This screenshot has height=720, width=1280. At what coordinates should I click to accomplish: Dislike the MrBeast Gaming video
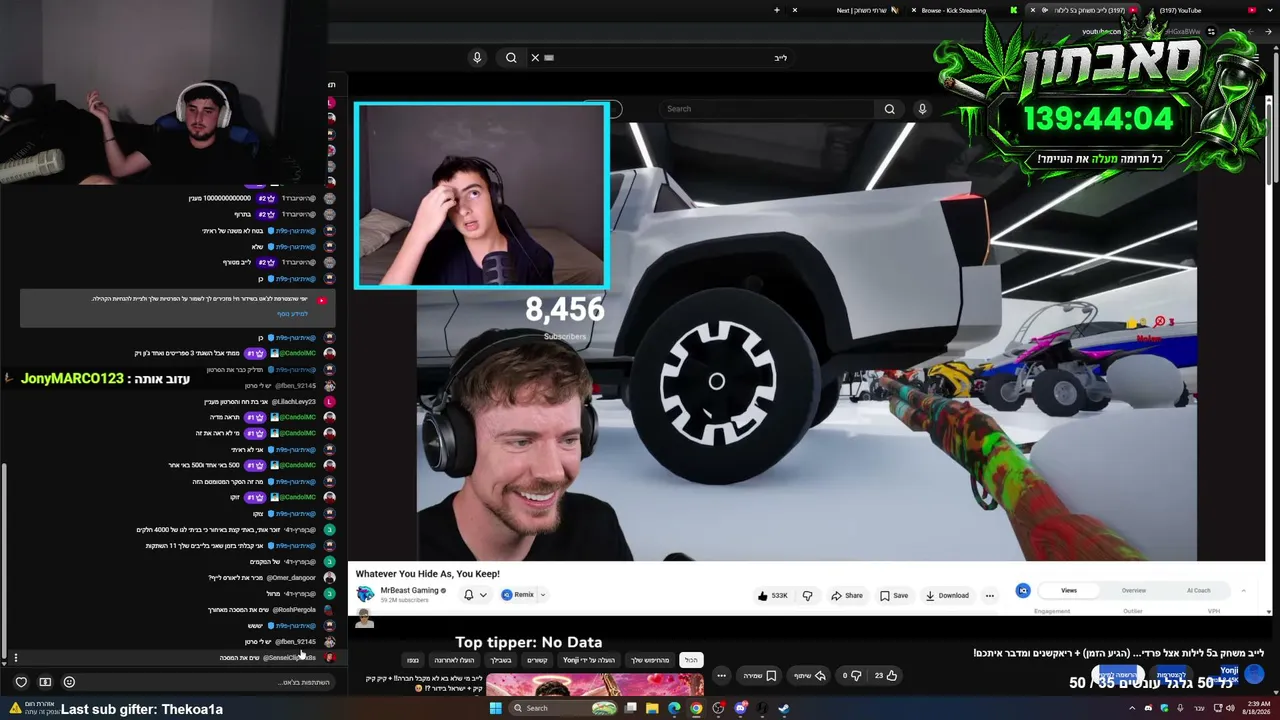point(808,595)
